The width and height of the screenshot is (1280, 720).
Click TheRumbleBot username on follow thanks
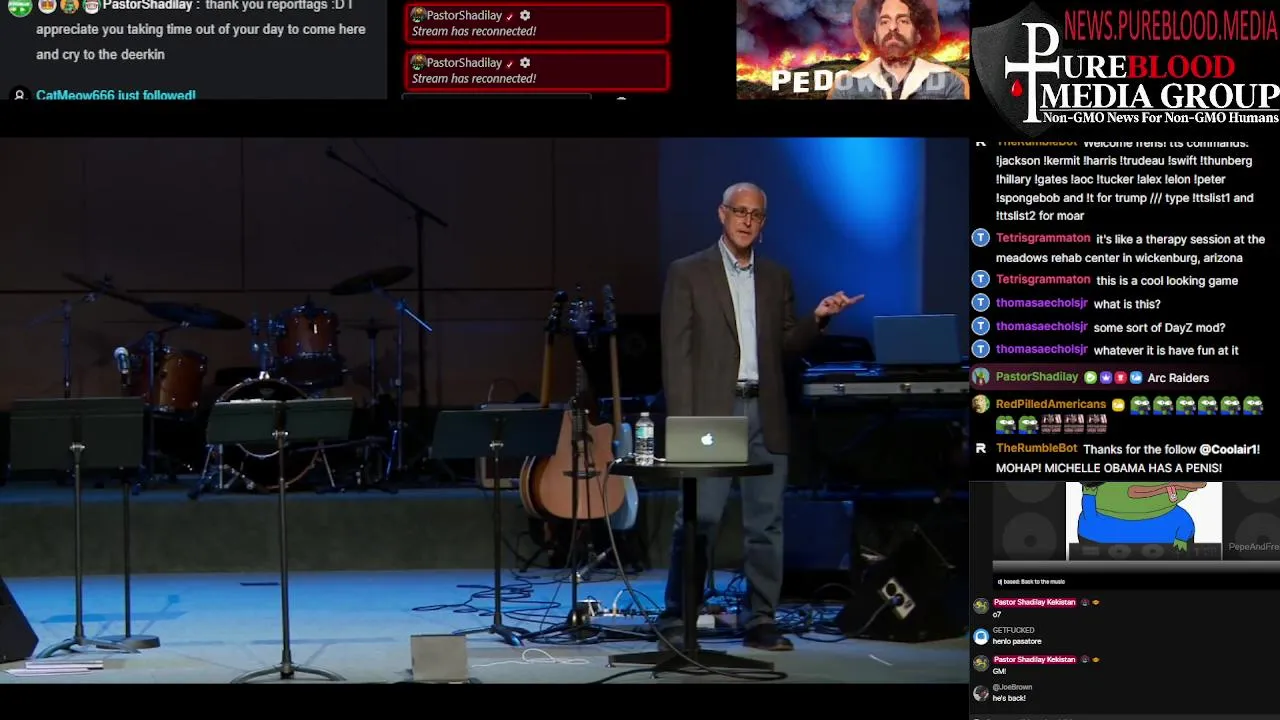tap(1036, 449)
